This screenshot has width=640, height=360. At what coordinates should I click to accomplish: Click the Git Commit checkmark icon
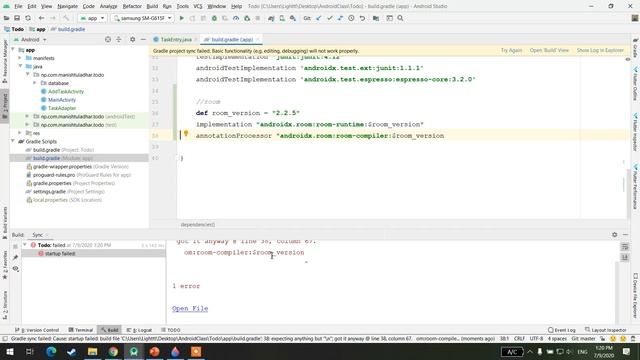[x=329, y=18]
